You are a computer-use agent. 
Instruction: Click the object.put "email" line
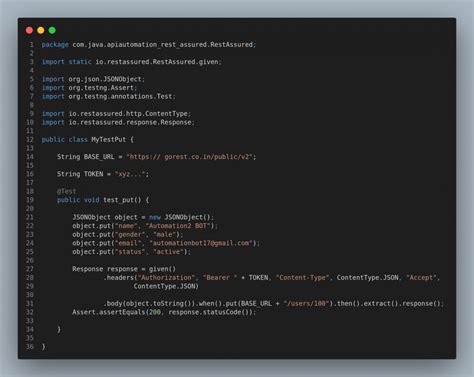pyautogui.click(x=166, y=243)
